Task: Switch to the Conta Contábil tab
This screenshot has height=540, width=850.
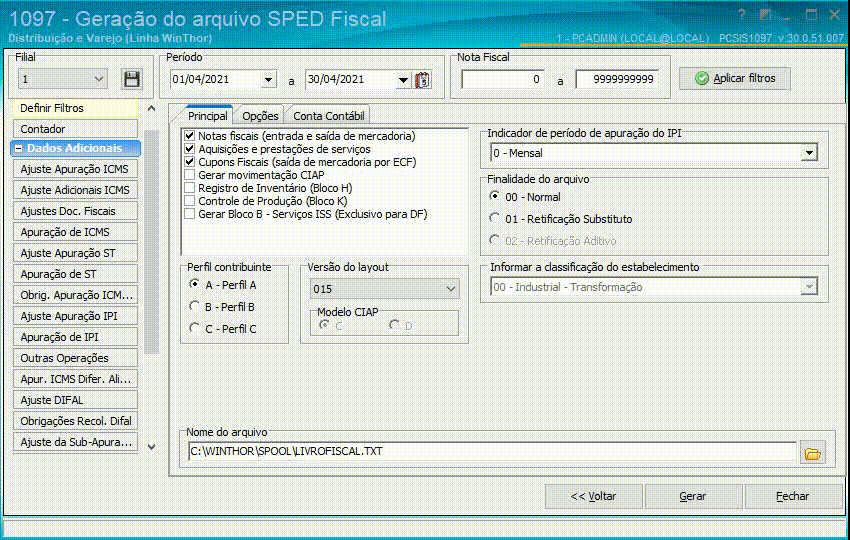Action: click(329, 115)
